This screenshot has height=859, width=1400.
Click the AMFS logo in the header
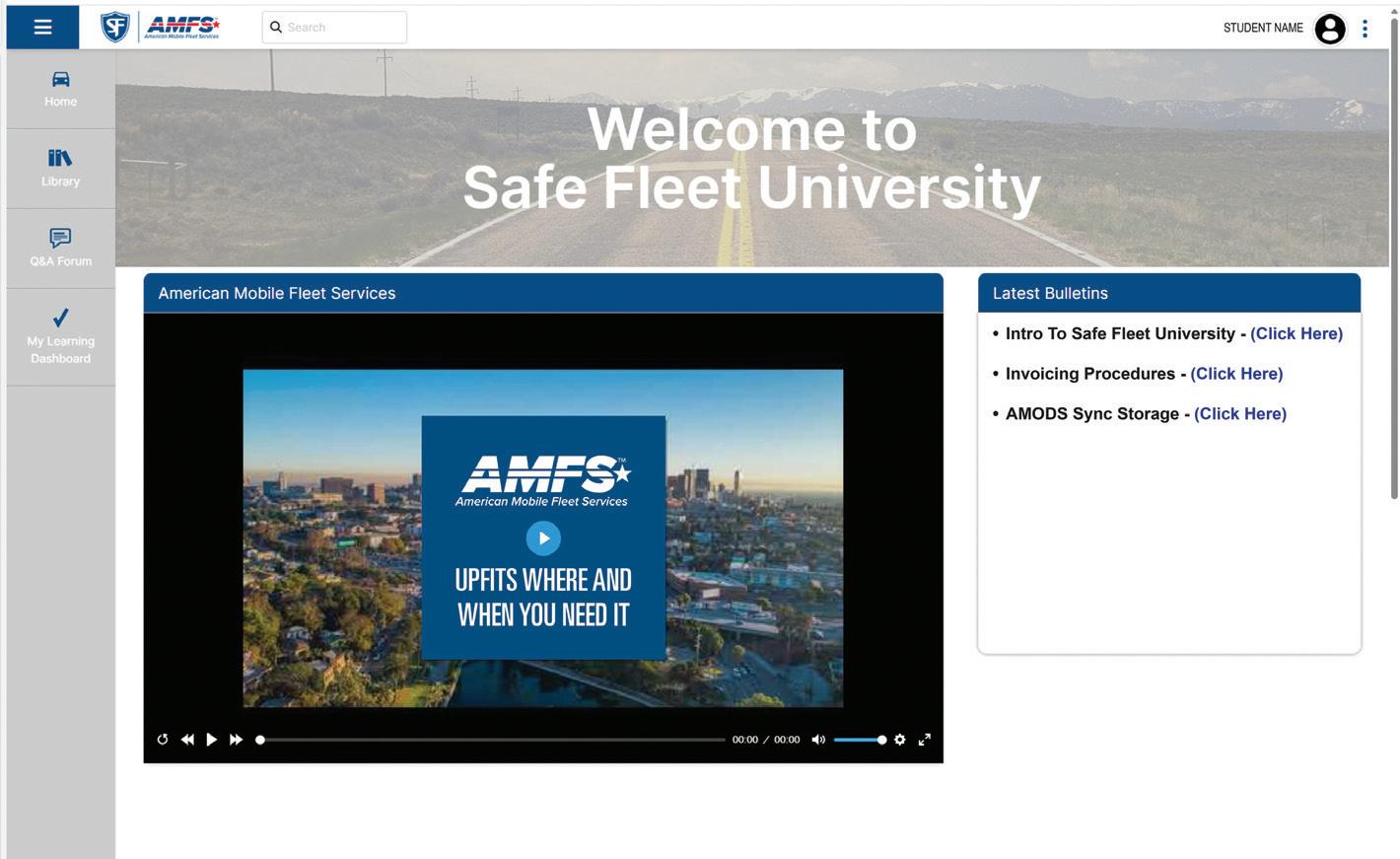182,27
